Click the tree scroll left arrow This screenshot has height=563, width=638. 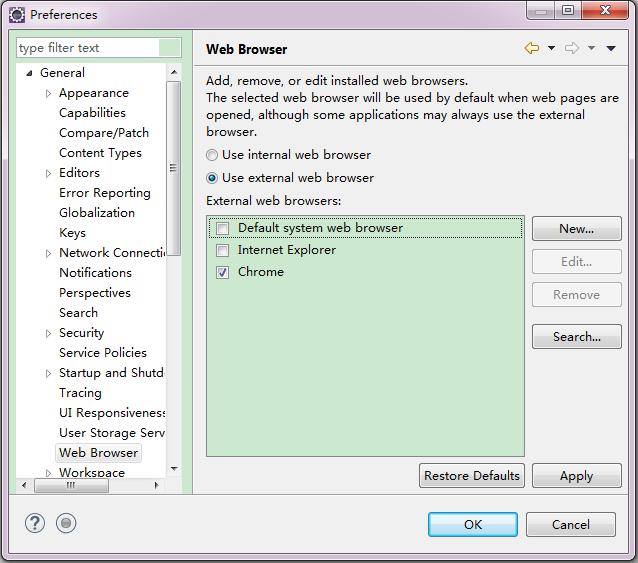point(24,485)
